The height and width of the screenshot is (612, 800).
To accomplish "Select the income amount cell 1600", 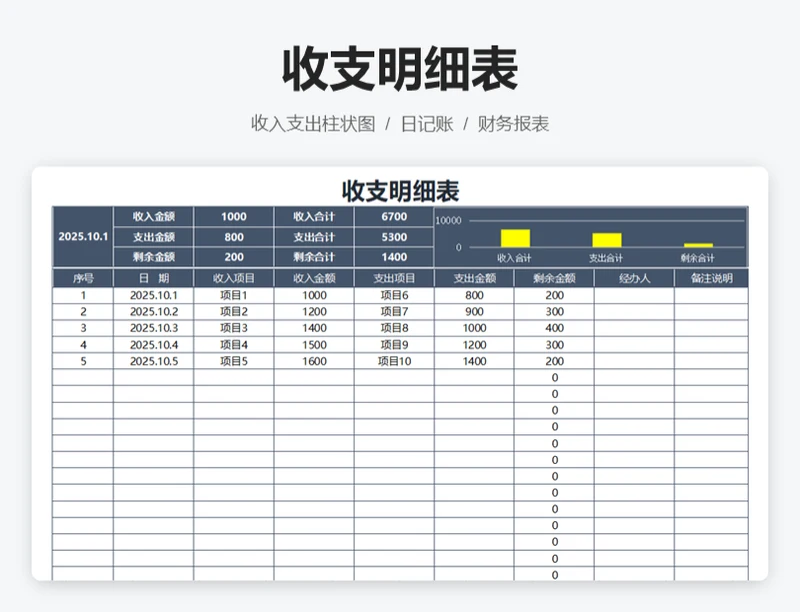I will (x=314, y=361).
